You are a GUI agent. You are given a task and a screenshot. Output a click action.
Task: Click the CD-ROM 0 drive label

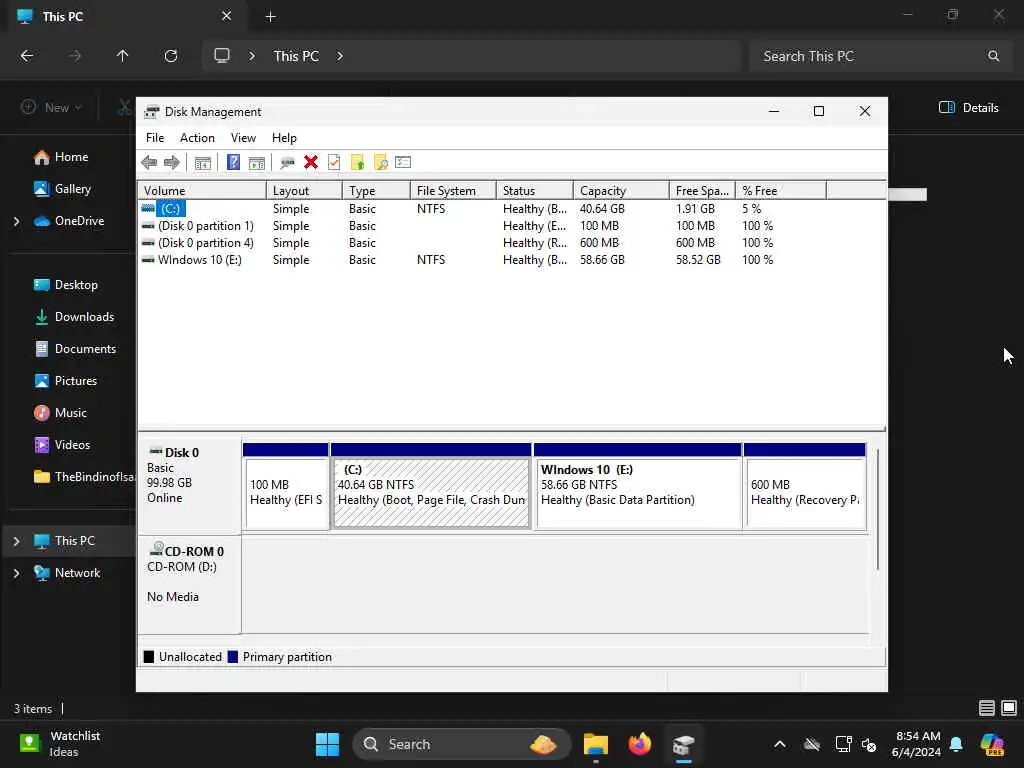[x=189, y=584]
